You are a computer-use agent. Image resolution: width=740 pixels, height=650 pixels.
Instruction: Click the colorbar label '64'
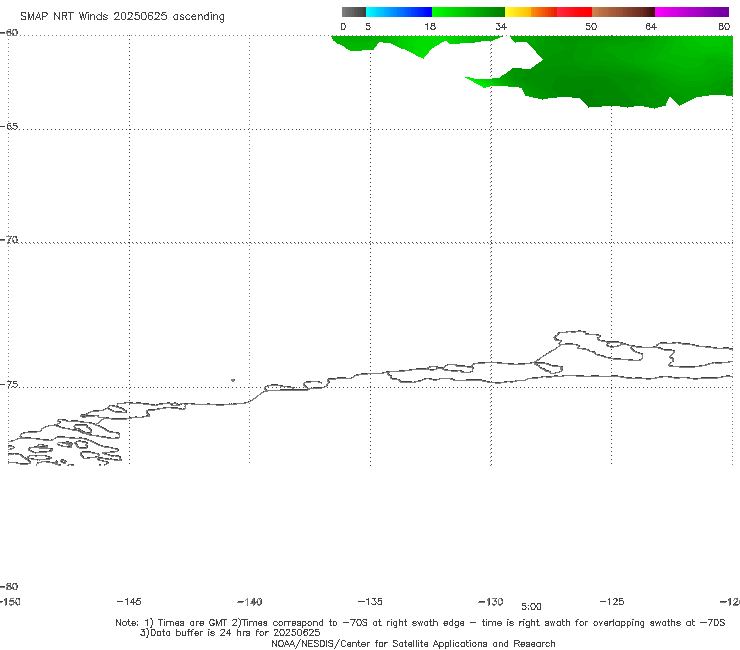[651, 26]
